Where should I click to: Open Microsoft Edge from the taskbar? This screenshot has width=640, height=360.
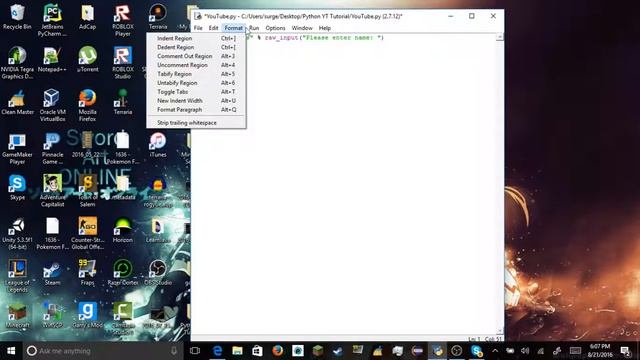point(217,351)
